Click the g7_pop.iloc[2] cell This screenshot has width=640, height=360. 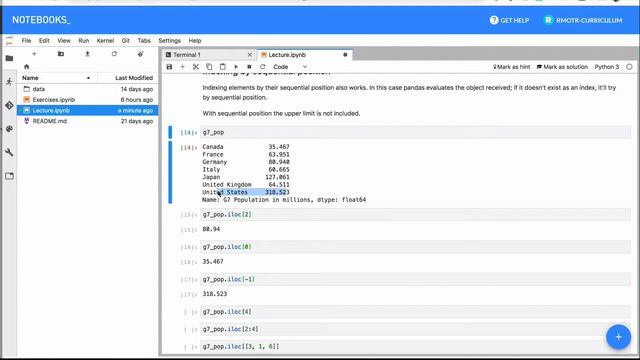[415, 214]
